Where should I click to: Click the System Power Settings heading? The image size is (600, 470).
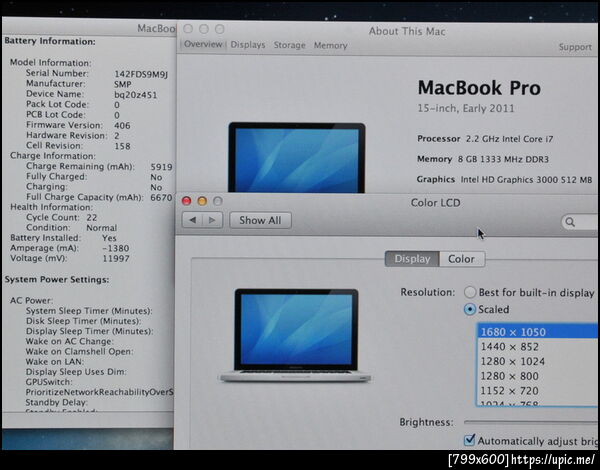point(57,280)
